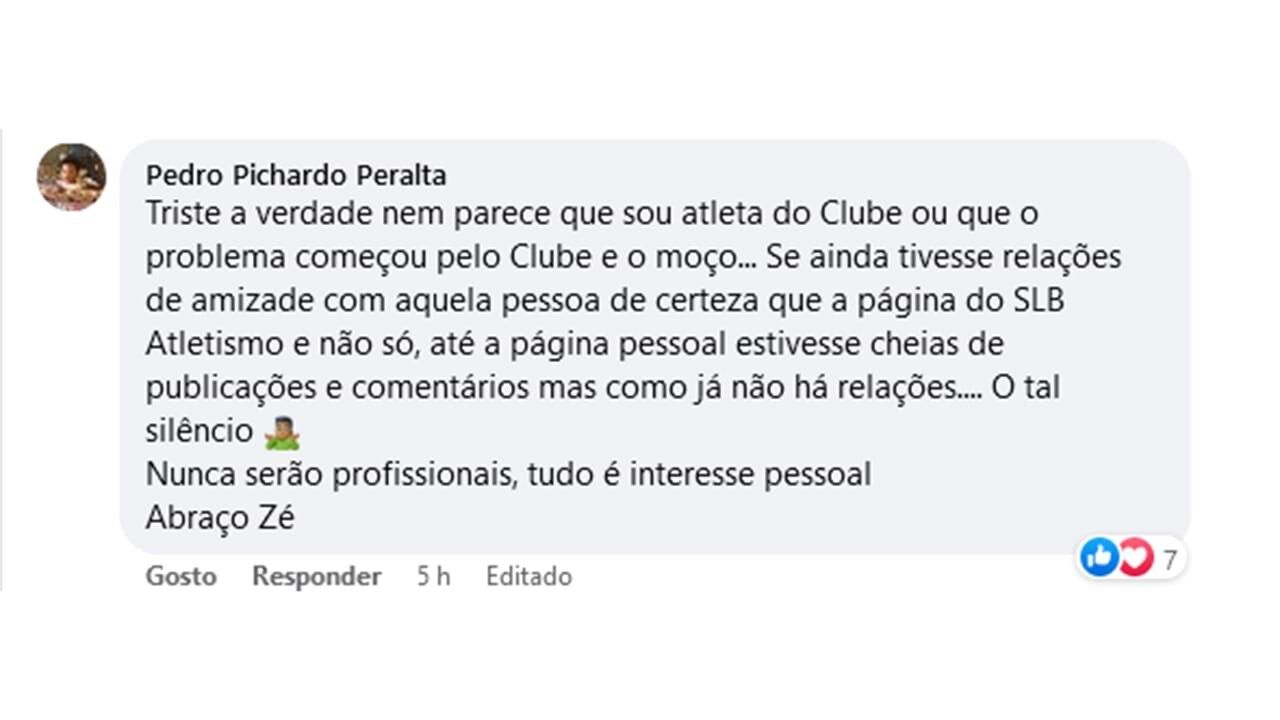The image size is (1280, 720).
Task: Click Responder to reply to comment
Action: (316, 577)
